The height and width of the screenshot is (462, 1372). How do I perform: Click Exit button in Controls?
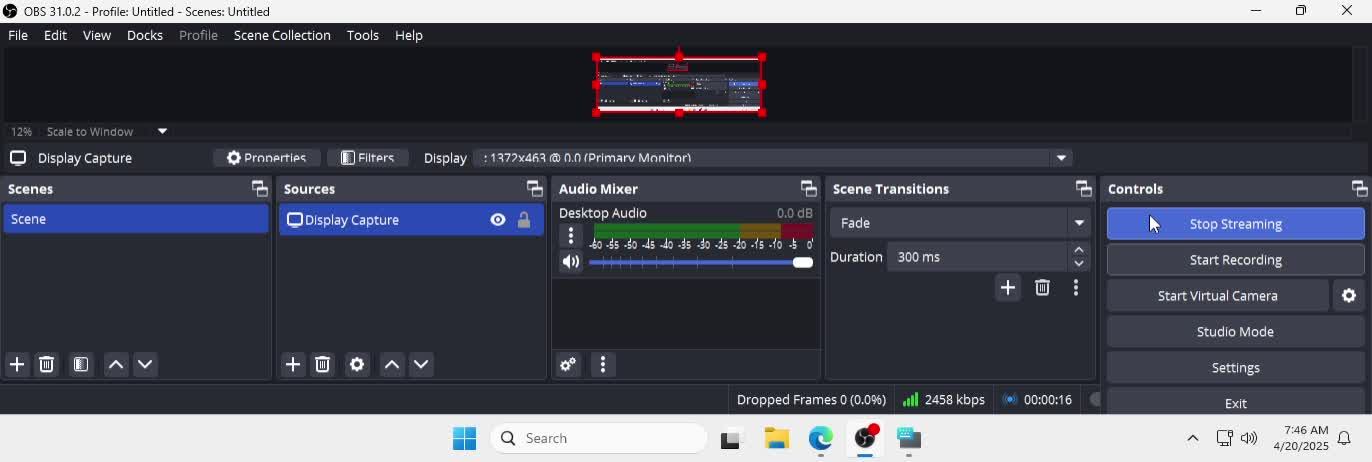(1236, 401)
